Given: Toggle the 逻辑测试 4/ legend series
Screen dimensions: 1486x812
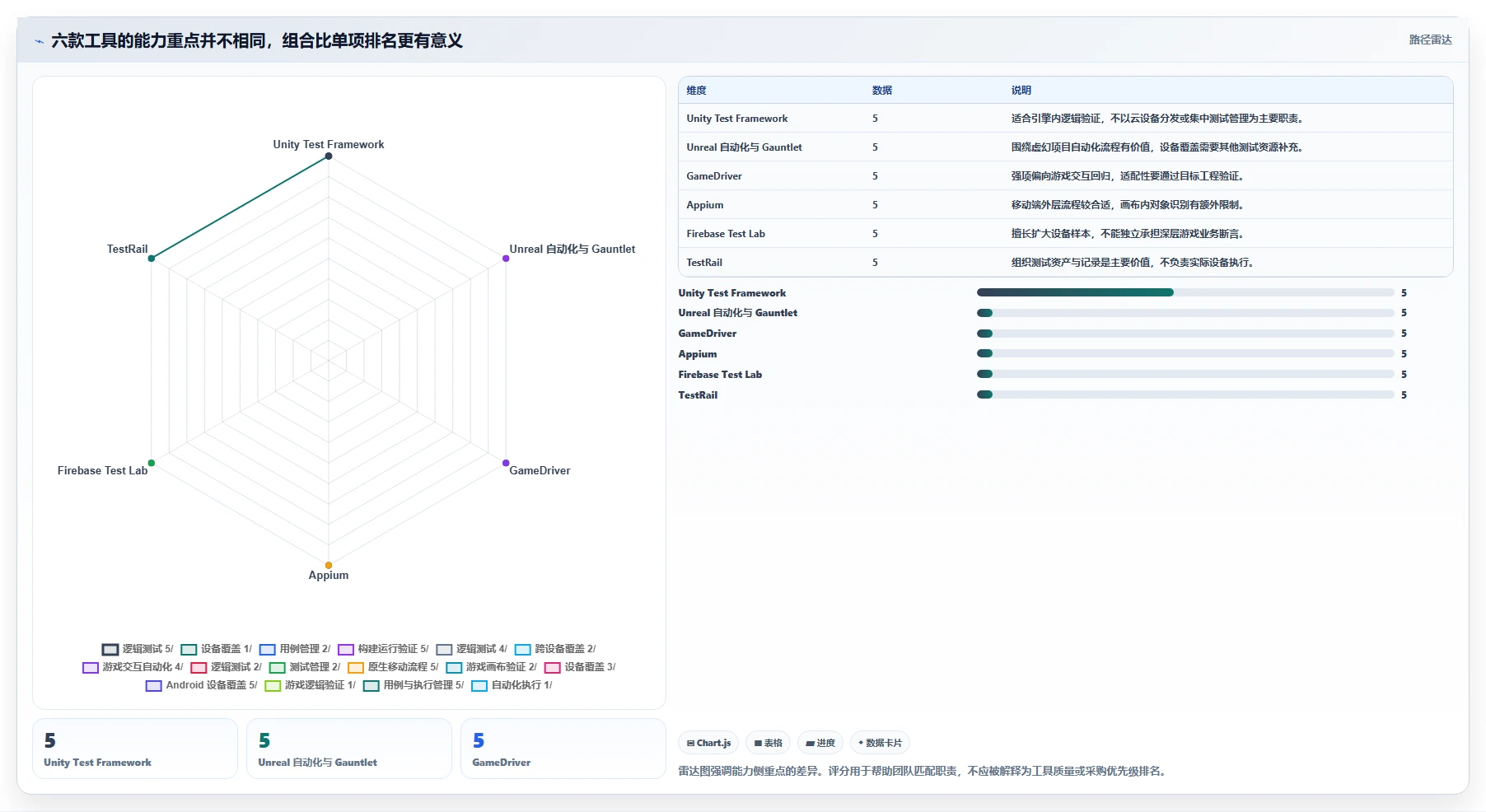Looking at the screenshot, I should (x=472, y=649).
